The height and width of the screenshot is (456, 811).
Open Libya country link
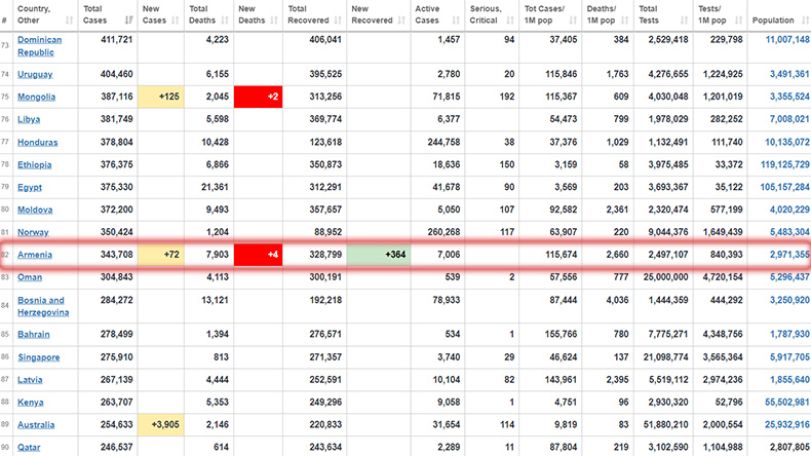28,119
